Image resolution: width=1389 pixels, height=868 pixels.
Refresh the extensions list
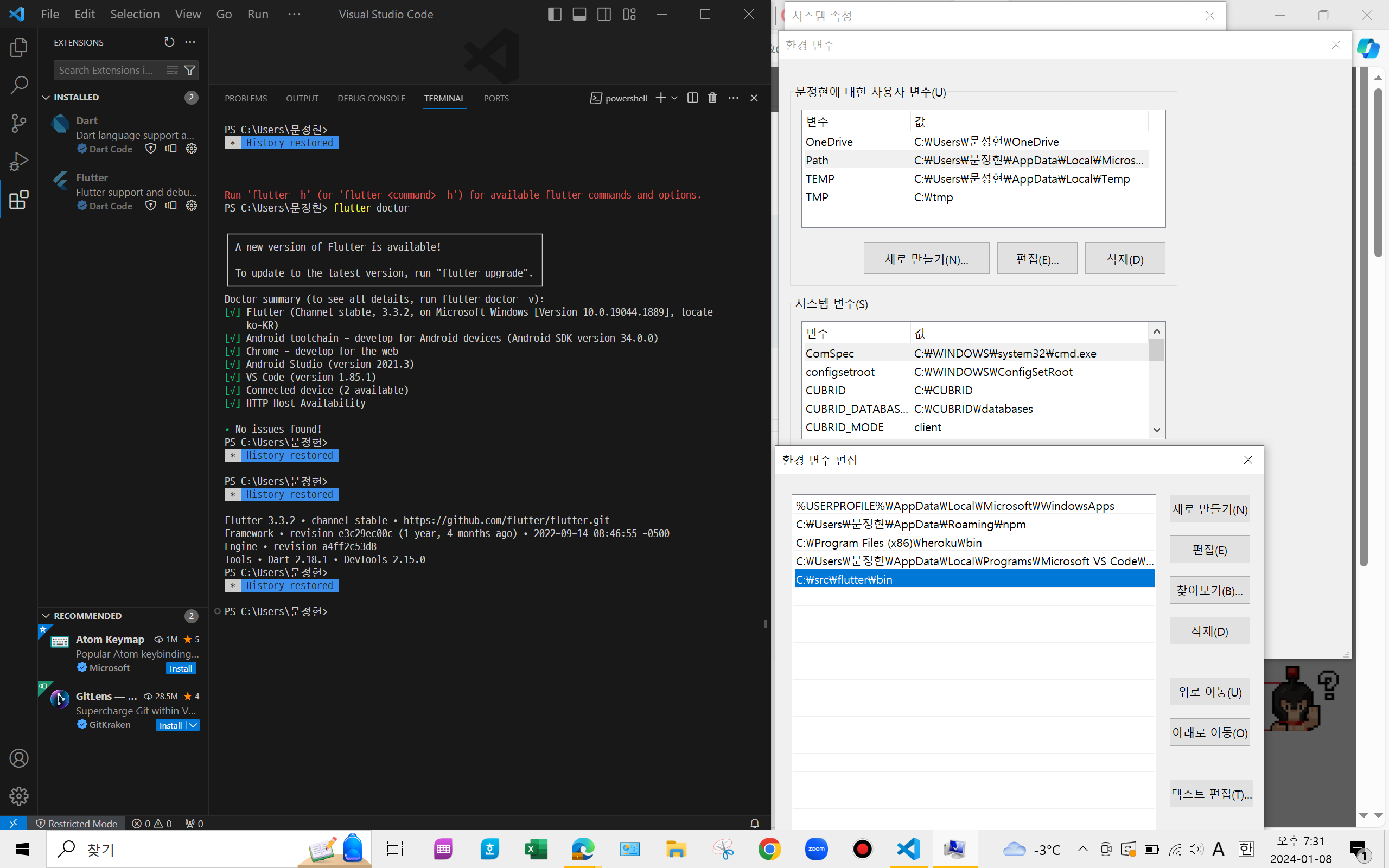(x=169, y=42)
